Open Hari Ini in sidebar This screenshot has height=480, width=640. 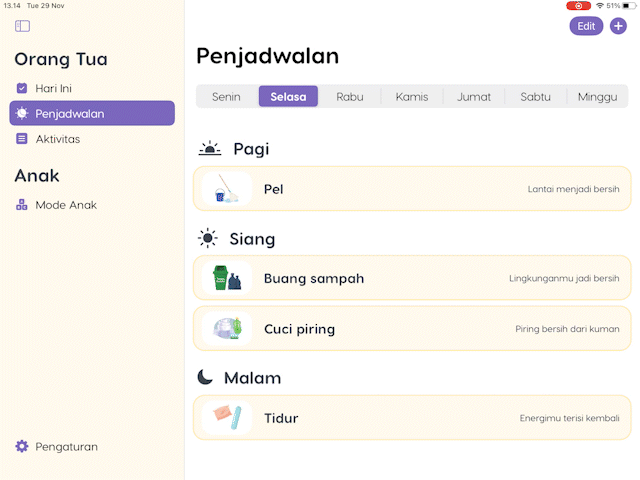(x=53, y=88)
